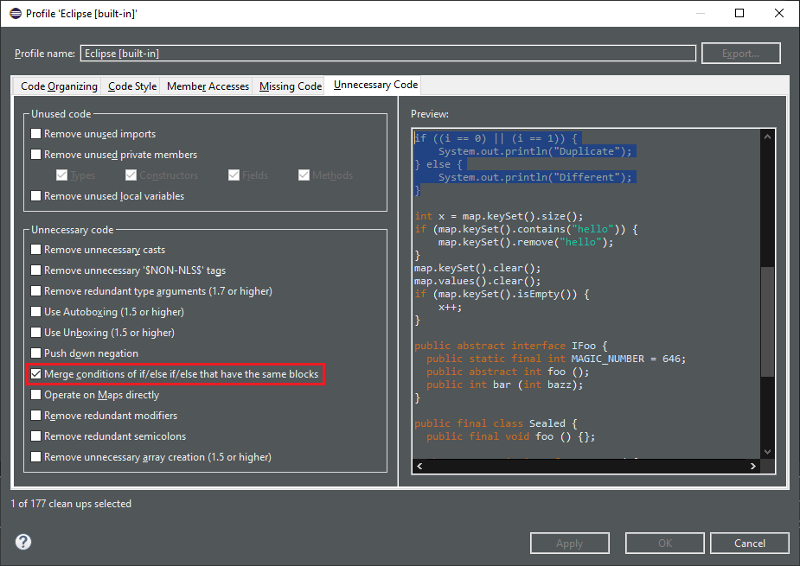Tick Remove unnecessary casts checkbox
Viewport: 800px width, 566px height.
point(36,250)
